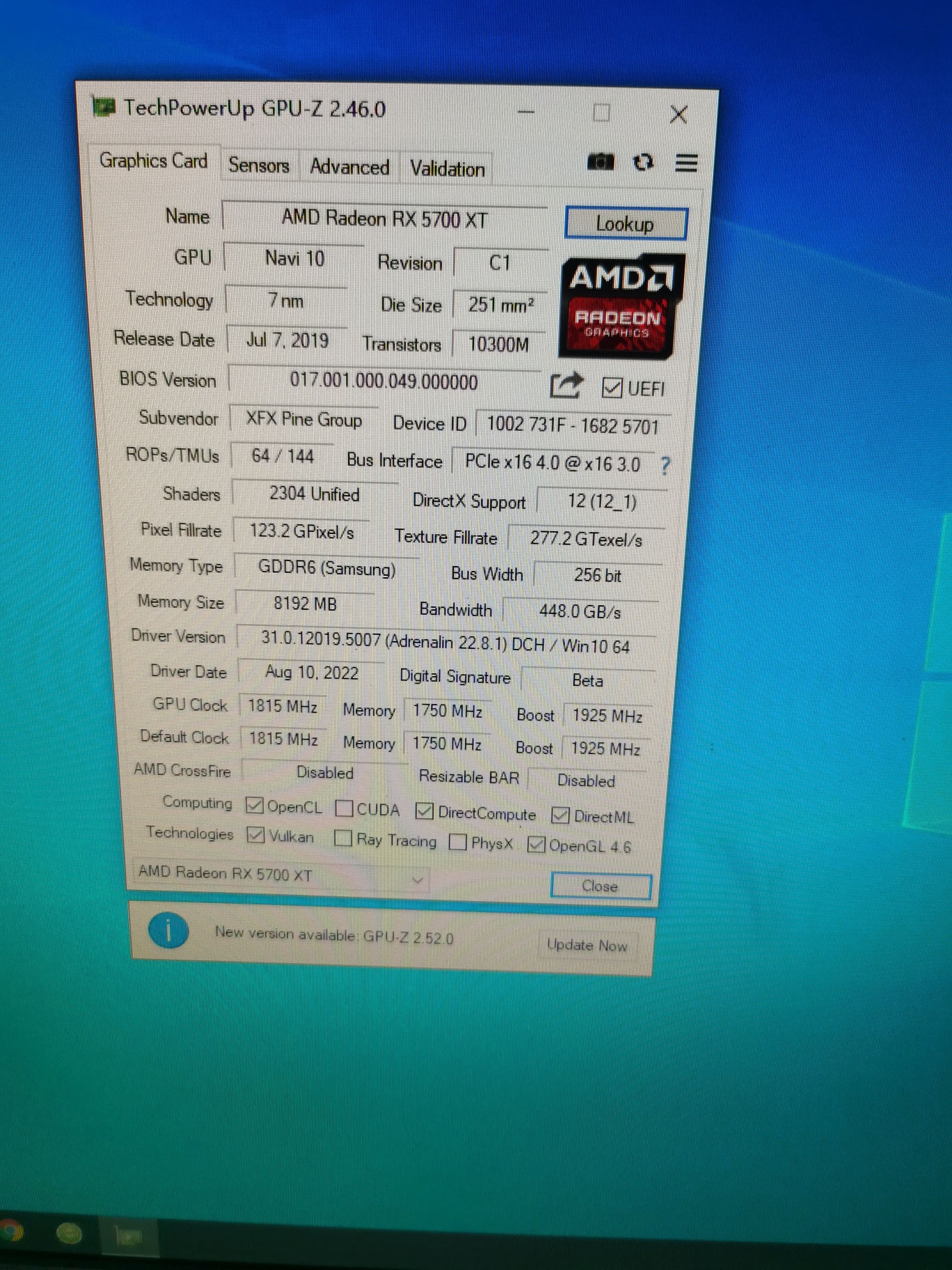Open Chrome from the taskbar
The width and height of the screenshot is (952, 1270).
pos(10,1232)
